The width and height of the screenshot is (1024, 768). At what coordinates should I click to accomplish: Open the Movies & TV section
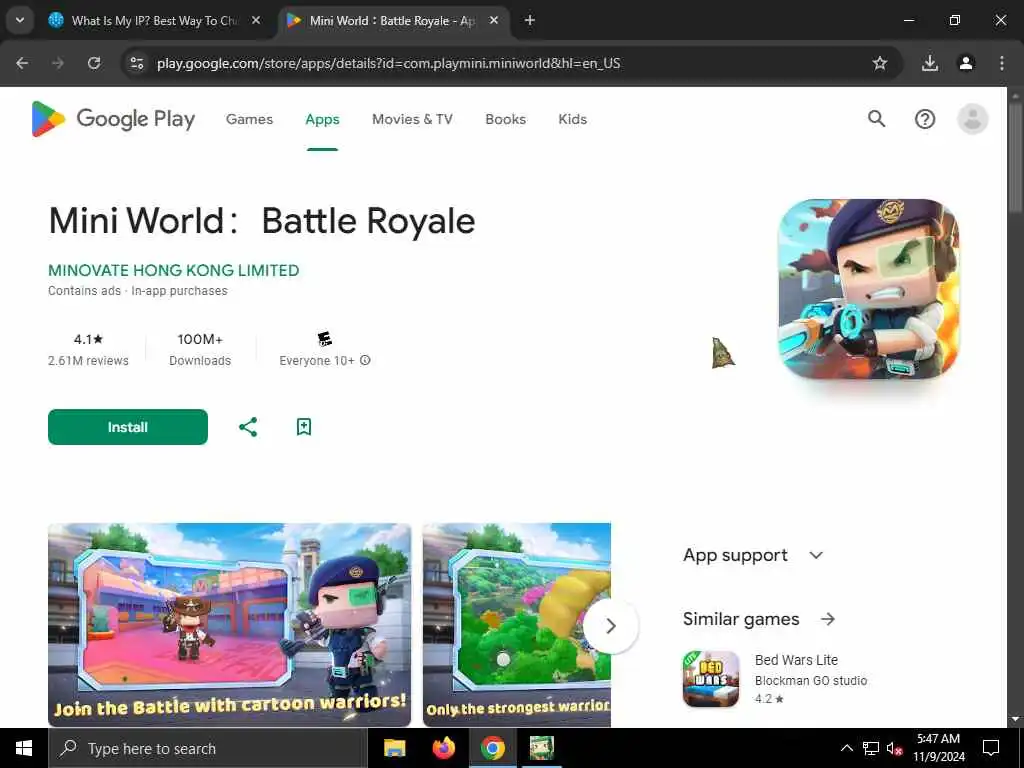pyautogui.click(x=412, y=119)
